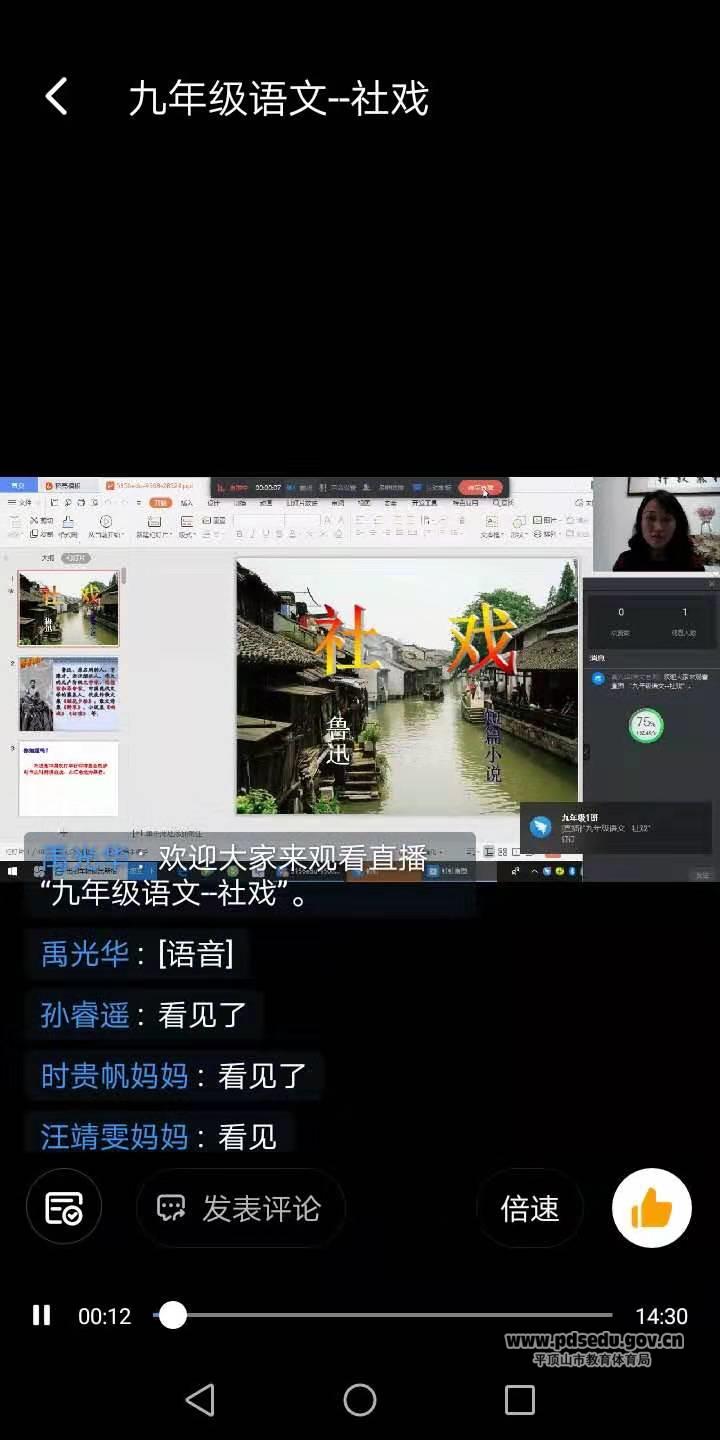Tap the back arrow beside the lesson title
This screenshot has height=1440, width=720.
tap(57, 98)
